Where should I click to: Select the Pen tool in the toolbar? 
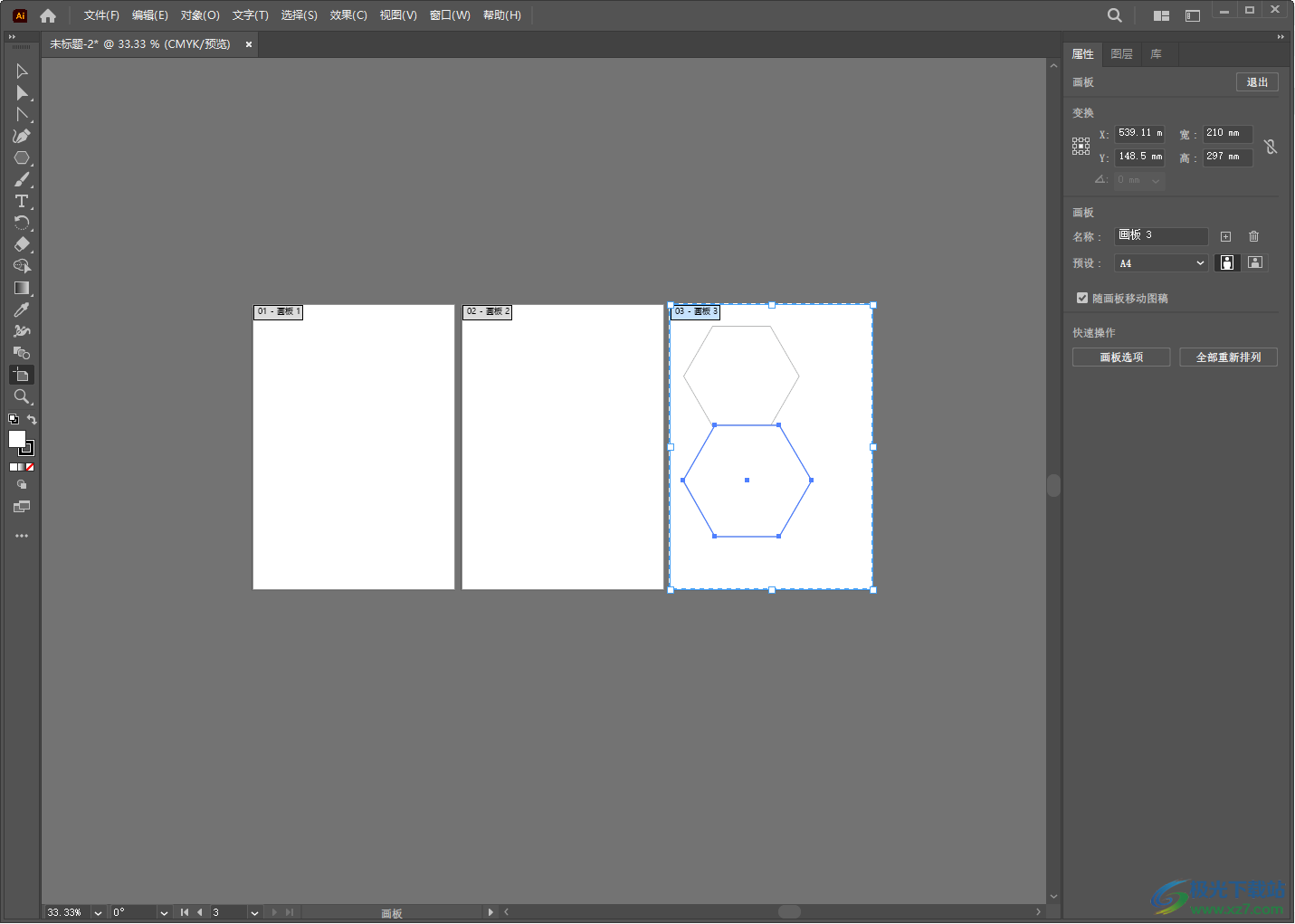tap(22, 137)
